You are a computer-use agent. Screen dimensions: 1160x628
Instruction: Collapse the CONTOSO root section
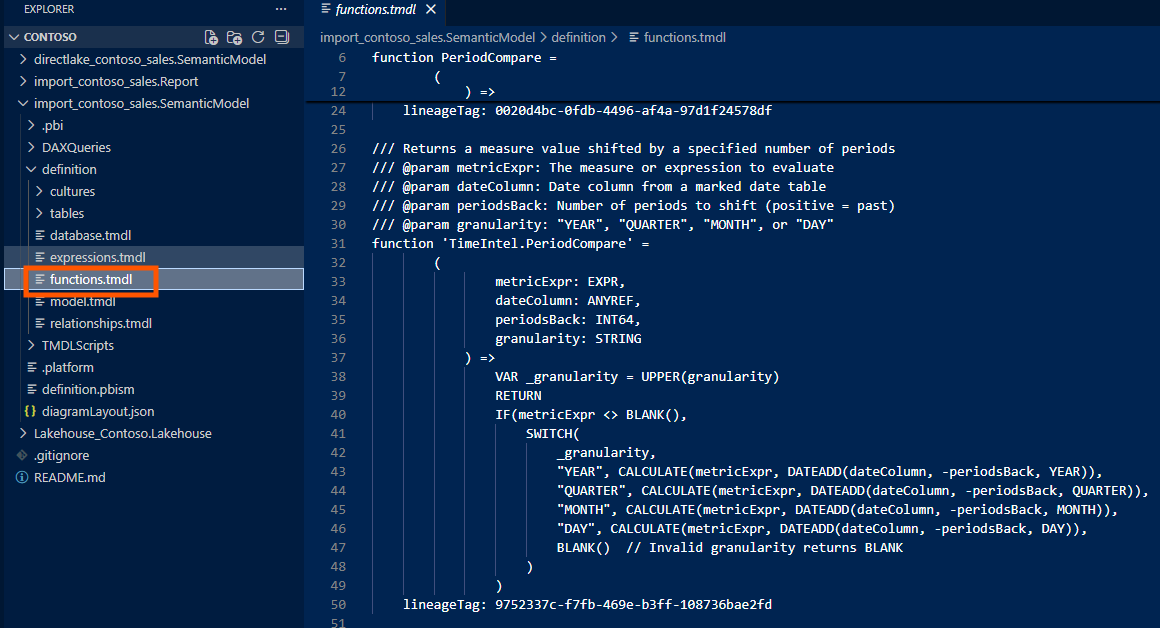point(14,37)
